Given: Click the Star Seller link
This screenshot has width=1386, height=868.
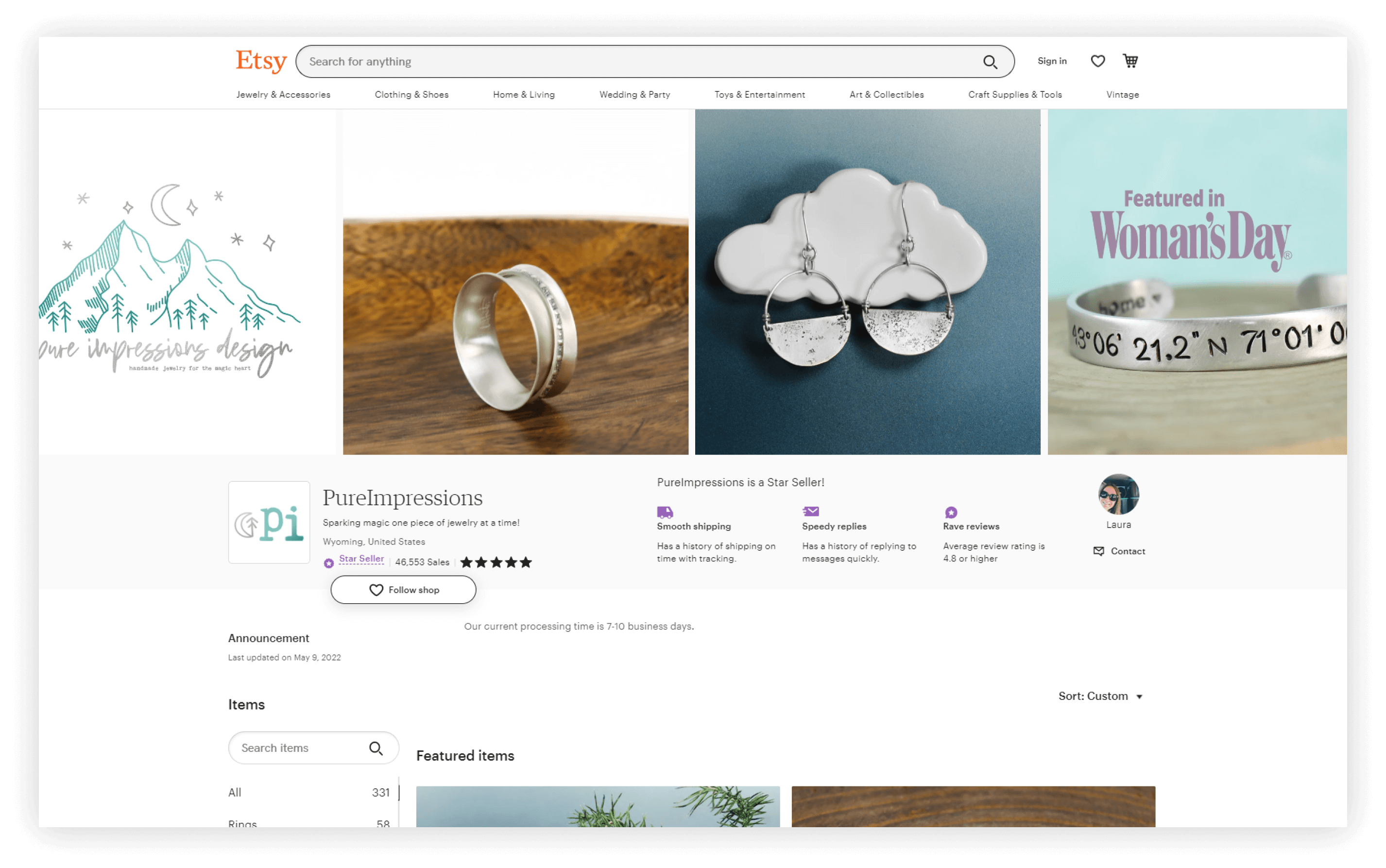Looking at the screenshot, I should 361,559.
